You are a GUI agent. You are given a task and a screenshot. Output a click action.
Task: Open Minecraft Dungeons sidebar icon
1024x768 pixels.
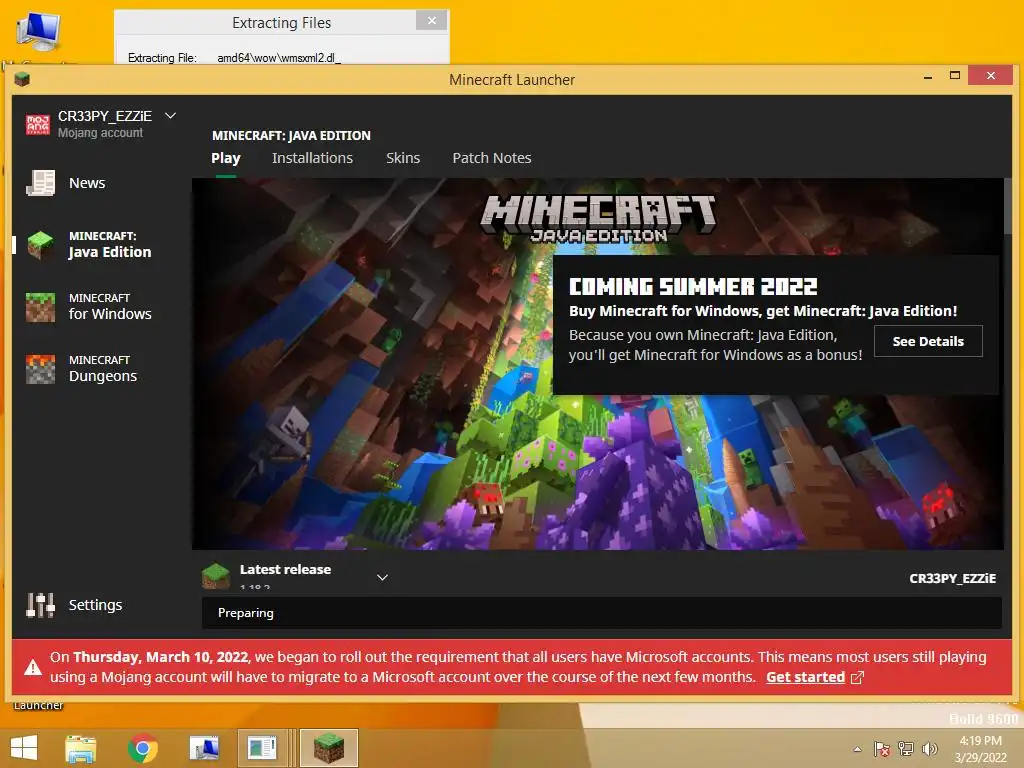tap(40, 369)
